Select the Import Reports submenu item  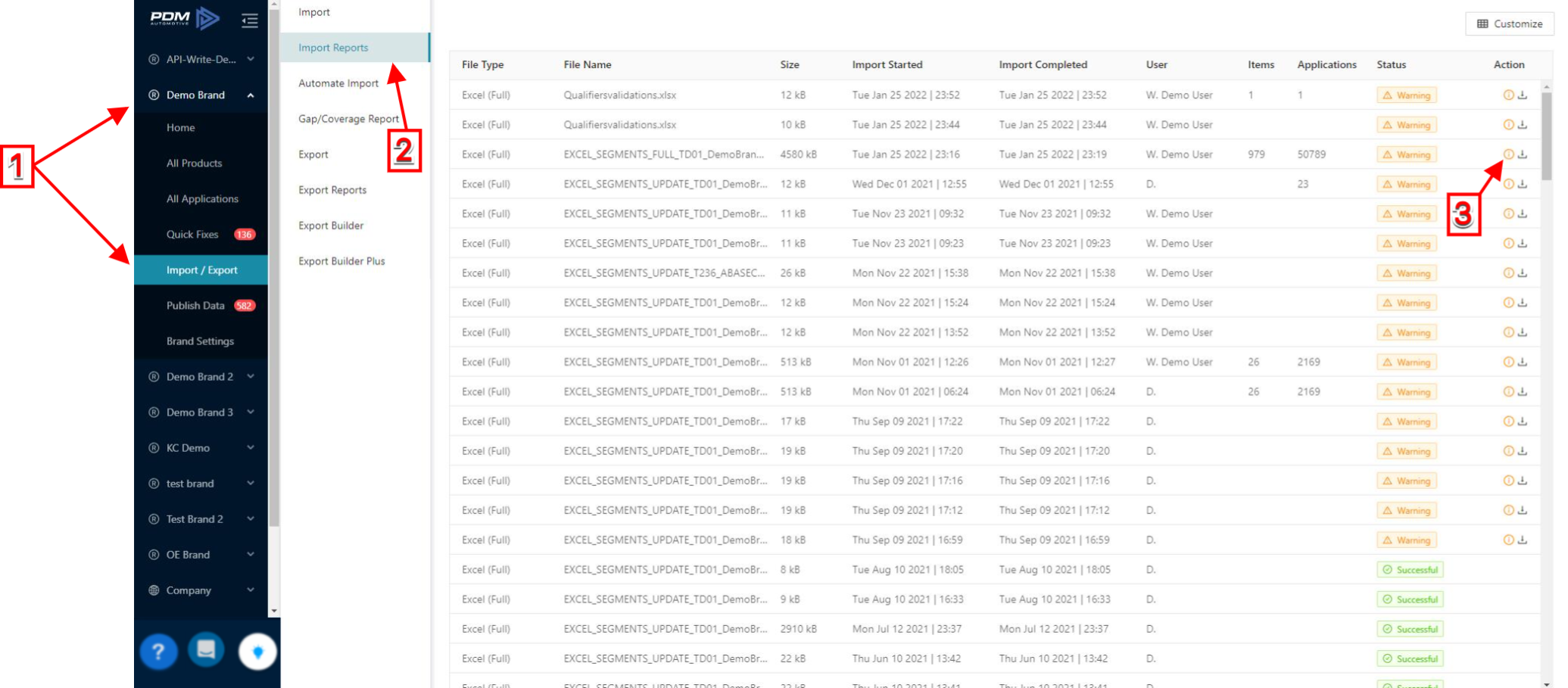(x=354, y=48)
